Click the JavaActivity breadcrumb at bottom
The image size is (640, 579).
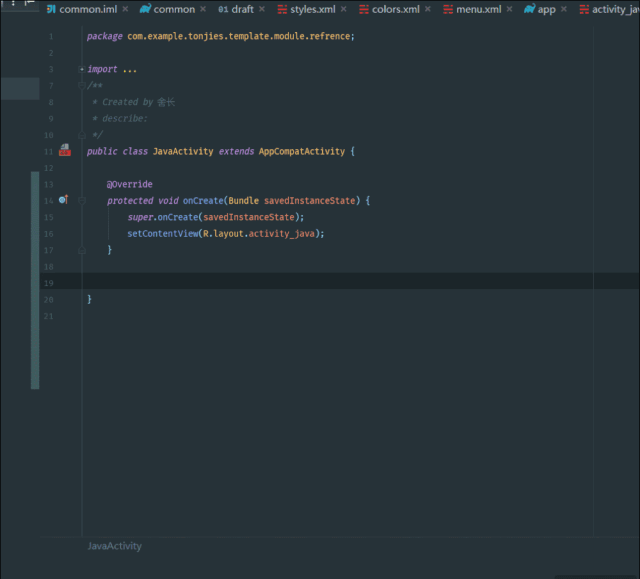pyautogui.click(x=115, y=546)
